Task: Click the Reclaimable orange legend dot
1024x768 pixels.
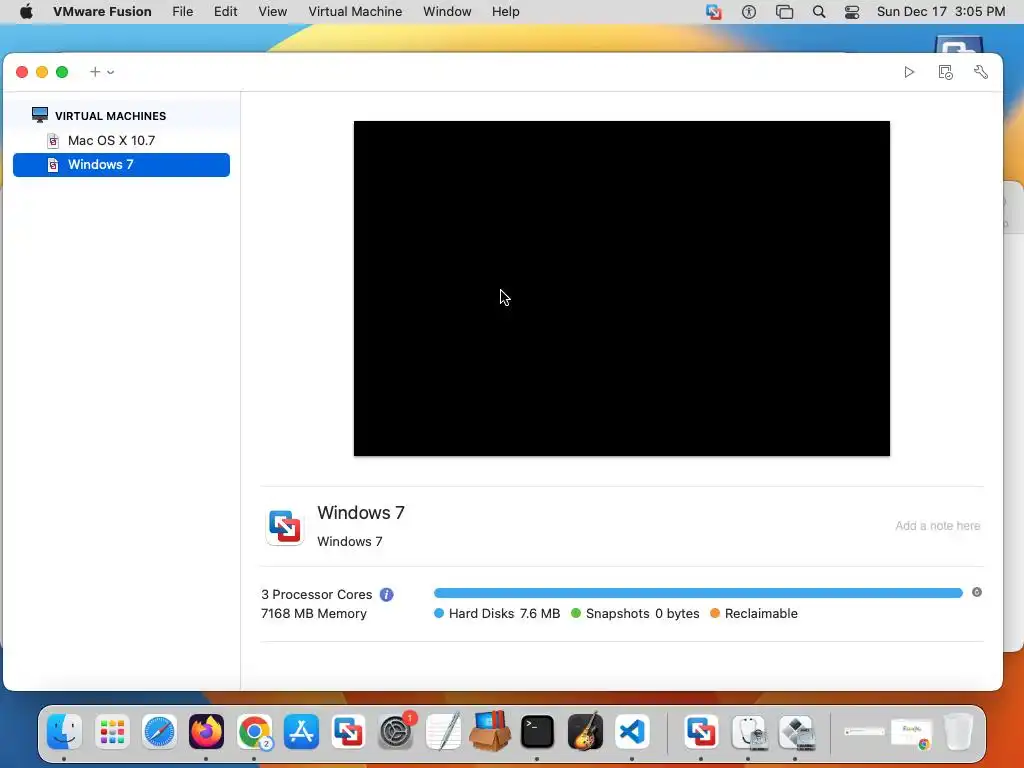Action: click(715, 613)
